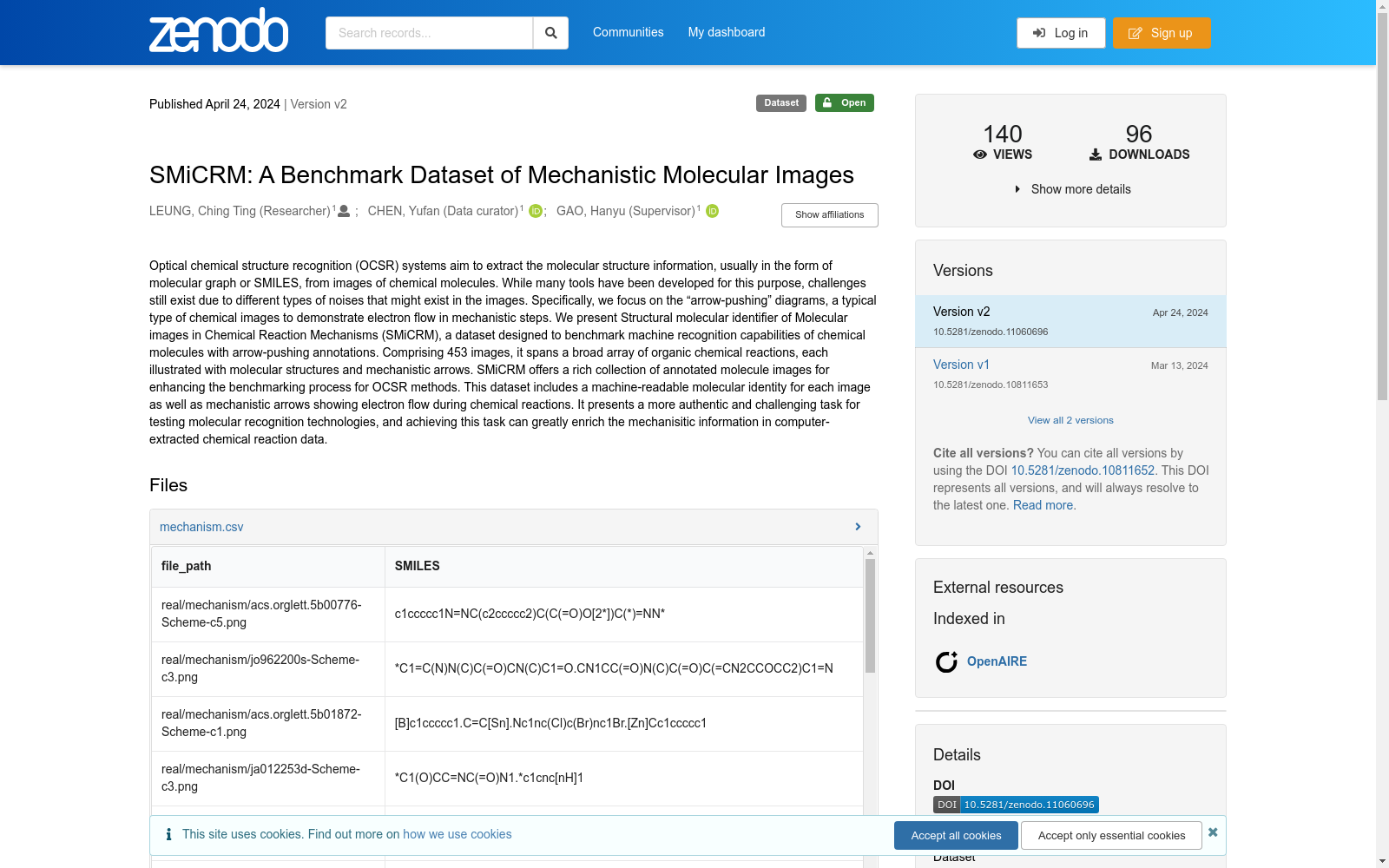Click the Open access badge
1389x868 pixels.
(845, 102)
